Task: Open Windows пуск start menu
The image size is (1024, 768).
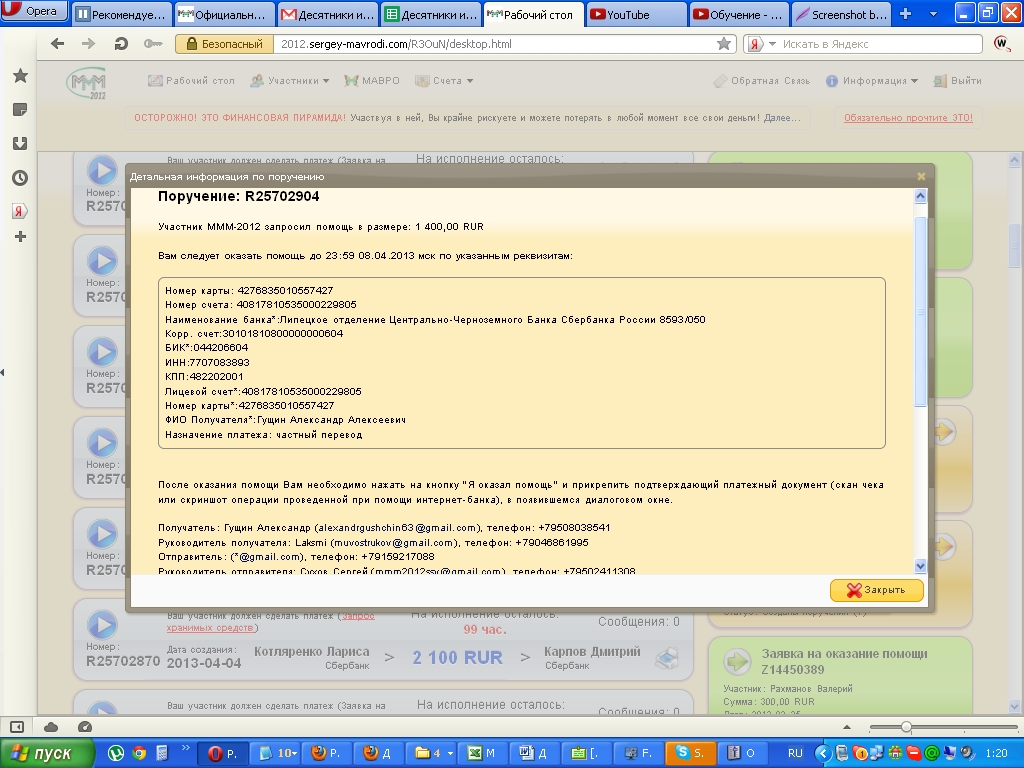Action: point(46,753)
